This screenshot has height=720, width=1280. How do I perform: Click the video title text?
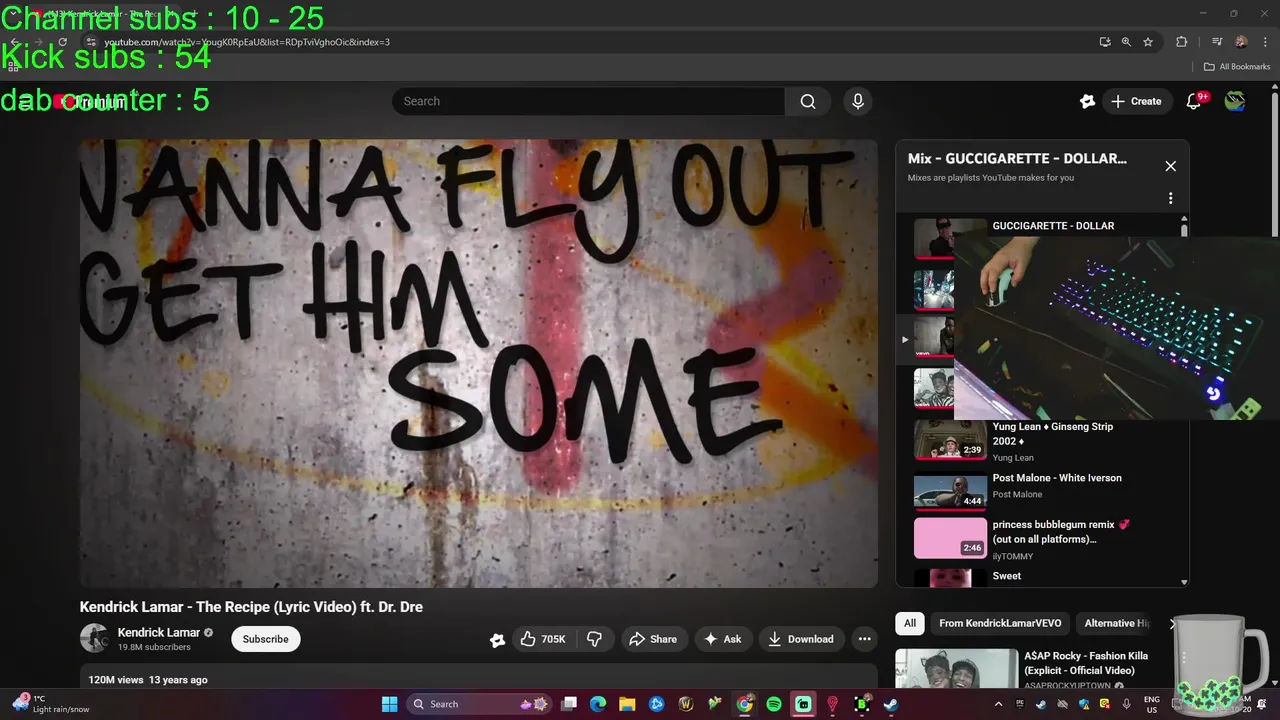pyautogui.click(x=251, y=607)
